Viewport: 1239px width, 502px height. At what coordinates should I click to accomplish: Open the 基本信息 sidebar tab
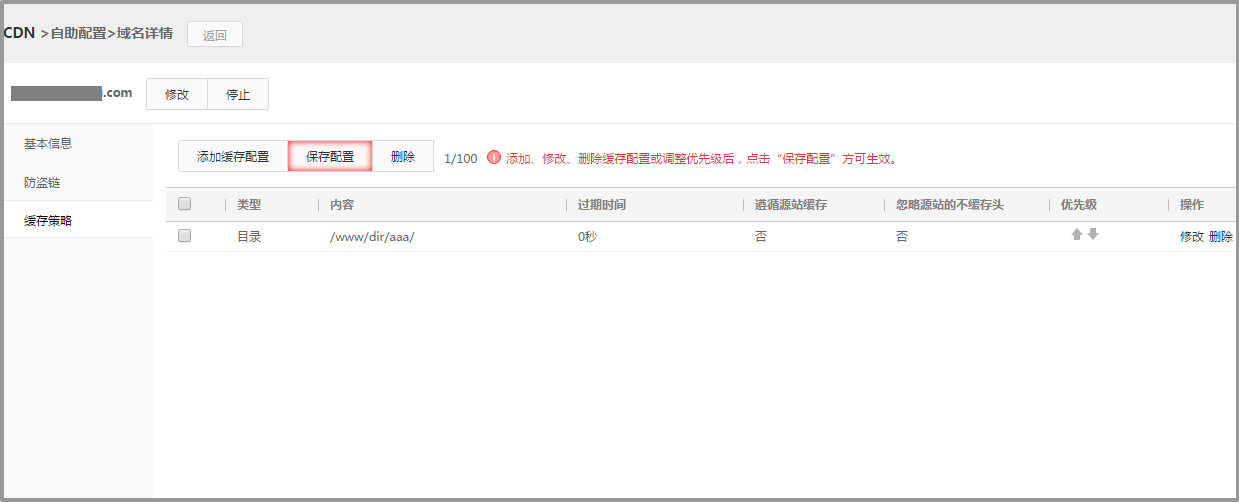pyautogui.click(x=48, y=143)
